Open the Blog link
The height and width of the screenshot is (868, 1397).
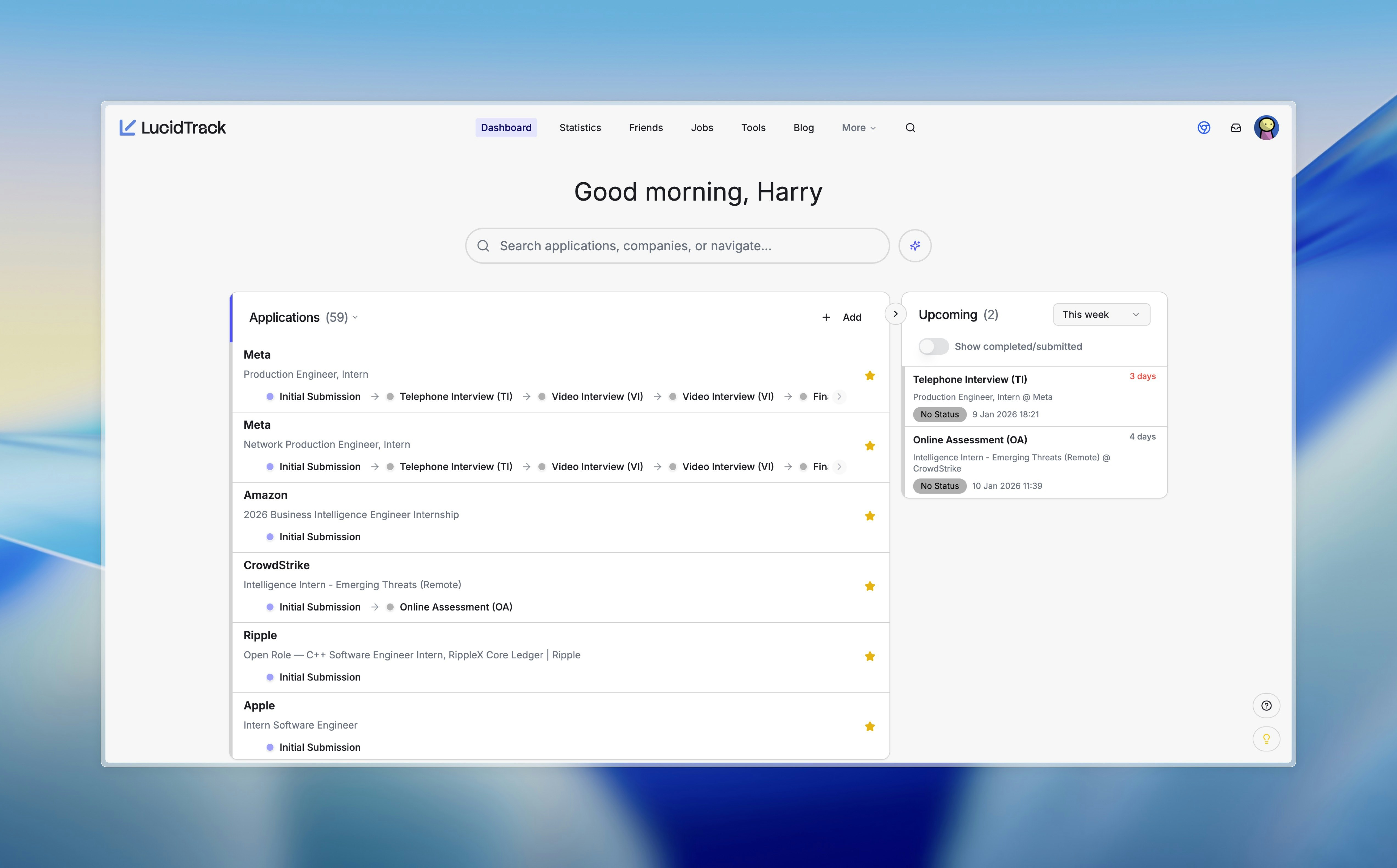tap(803, 127)
